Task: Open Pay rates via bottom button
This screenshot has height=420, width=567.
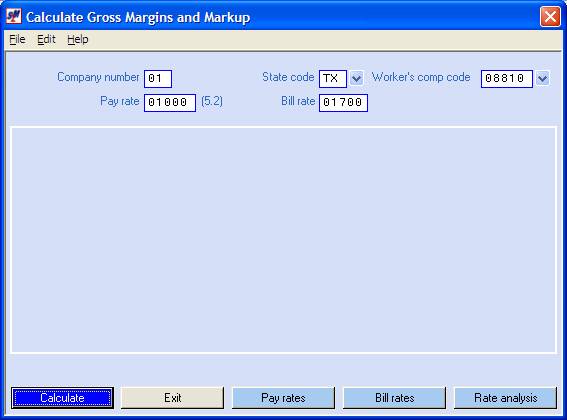Action: click(283, 398)
